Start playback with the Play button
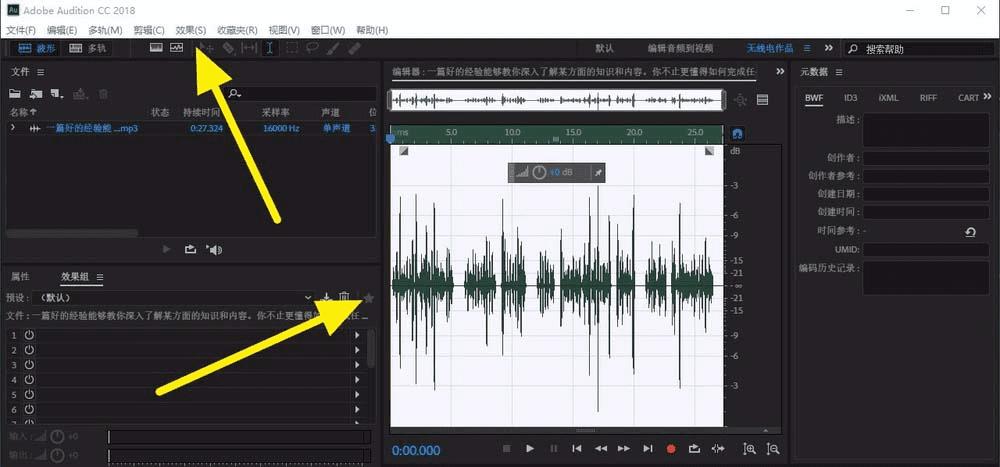The image size is (1000, 467). [x=530, y=448]
